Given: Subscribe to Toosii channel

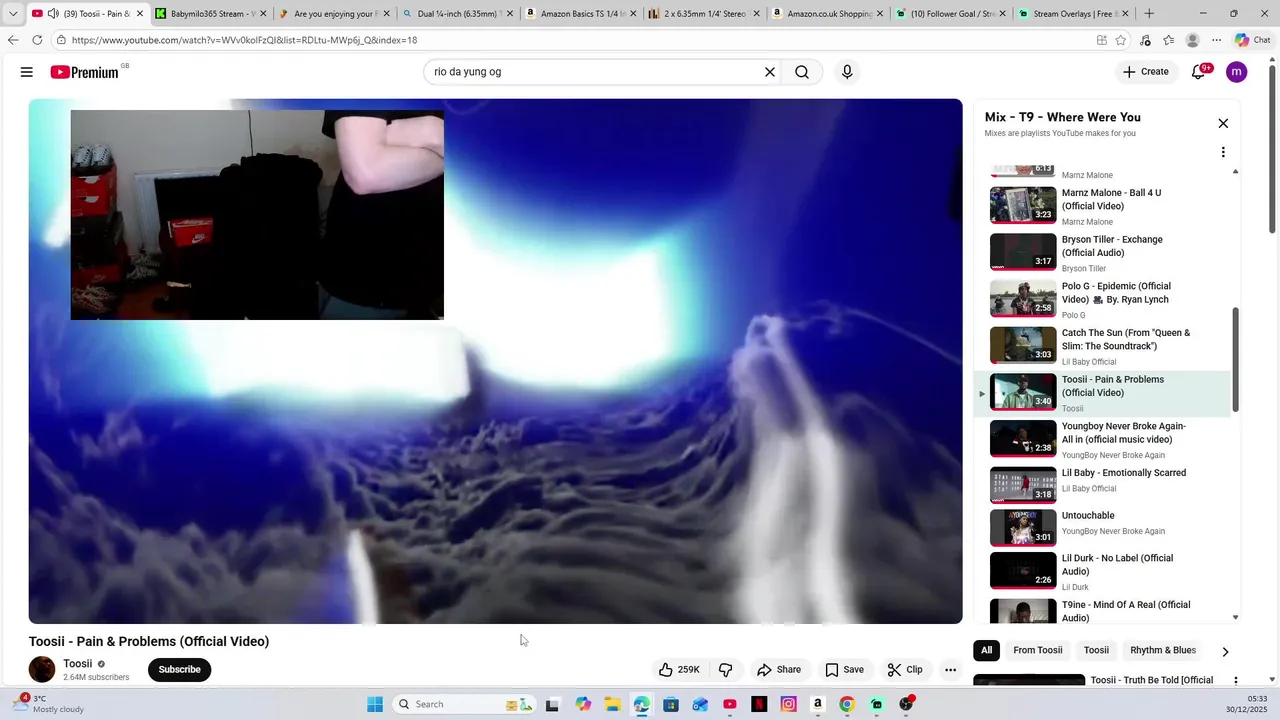Looking at the screenshot, I should tap(180, 670).
